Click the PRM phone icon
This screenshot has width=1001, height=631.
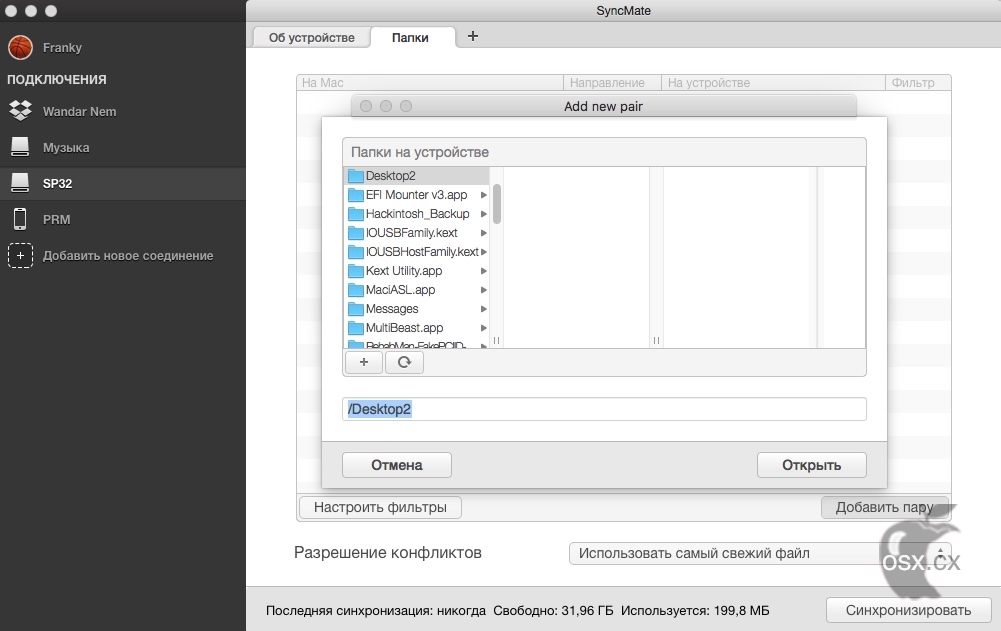tap(20, 219)
